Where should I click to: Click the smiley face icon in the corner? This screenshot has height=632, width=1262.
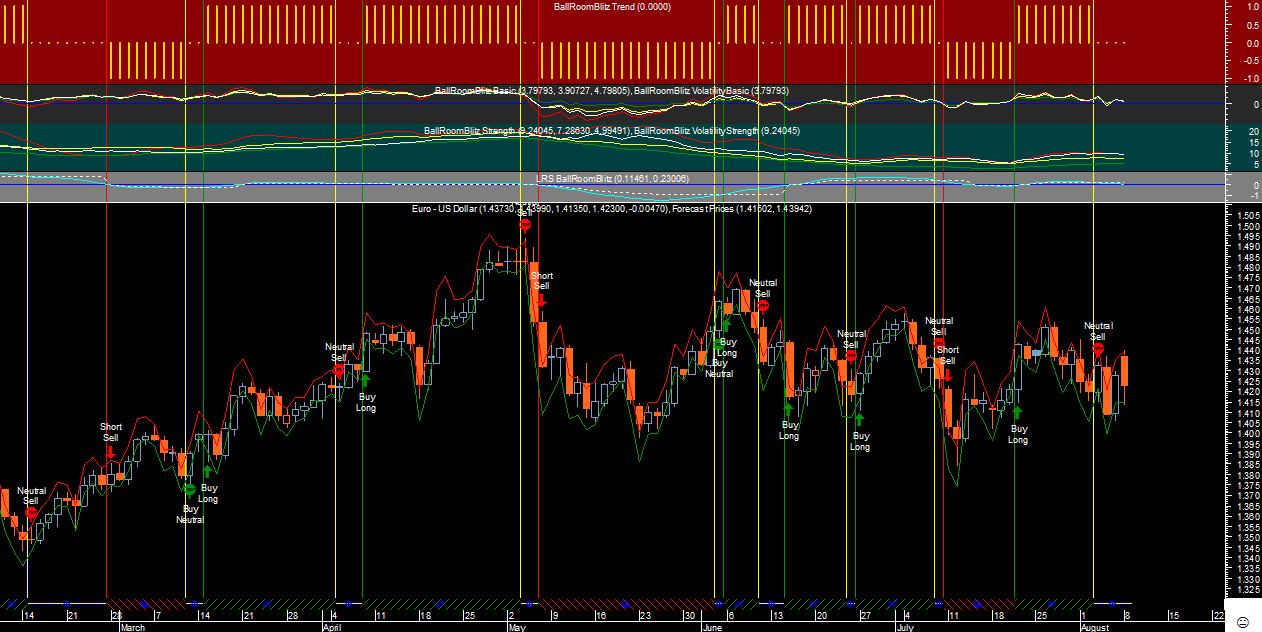[x=1243, y=622]
